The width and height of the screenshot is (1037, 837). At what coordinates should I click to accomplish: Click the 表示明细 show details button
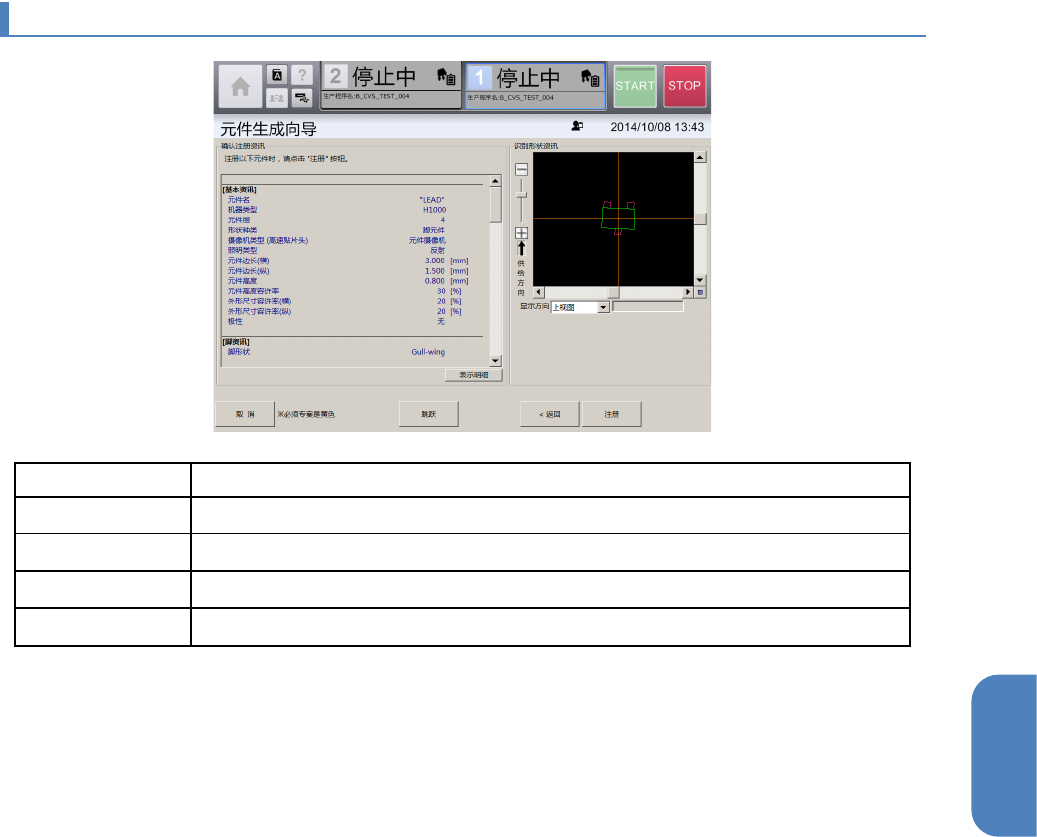(x=473, y=375)
